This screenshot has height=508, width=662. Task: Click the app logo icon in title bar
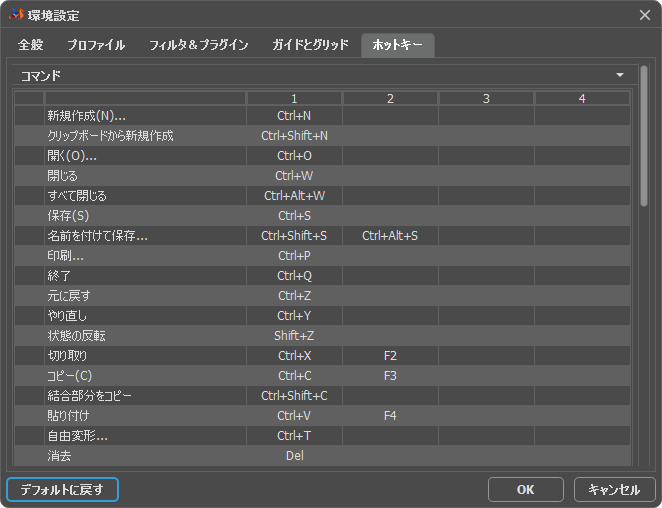(x=16, y=14)
